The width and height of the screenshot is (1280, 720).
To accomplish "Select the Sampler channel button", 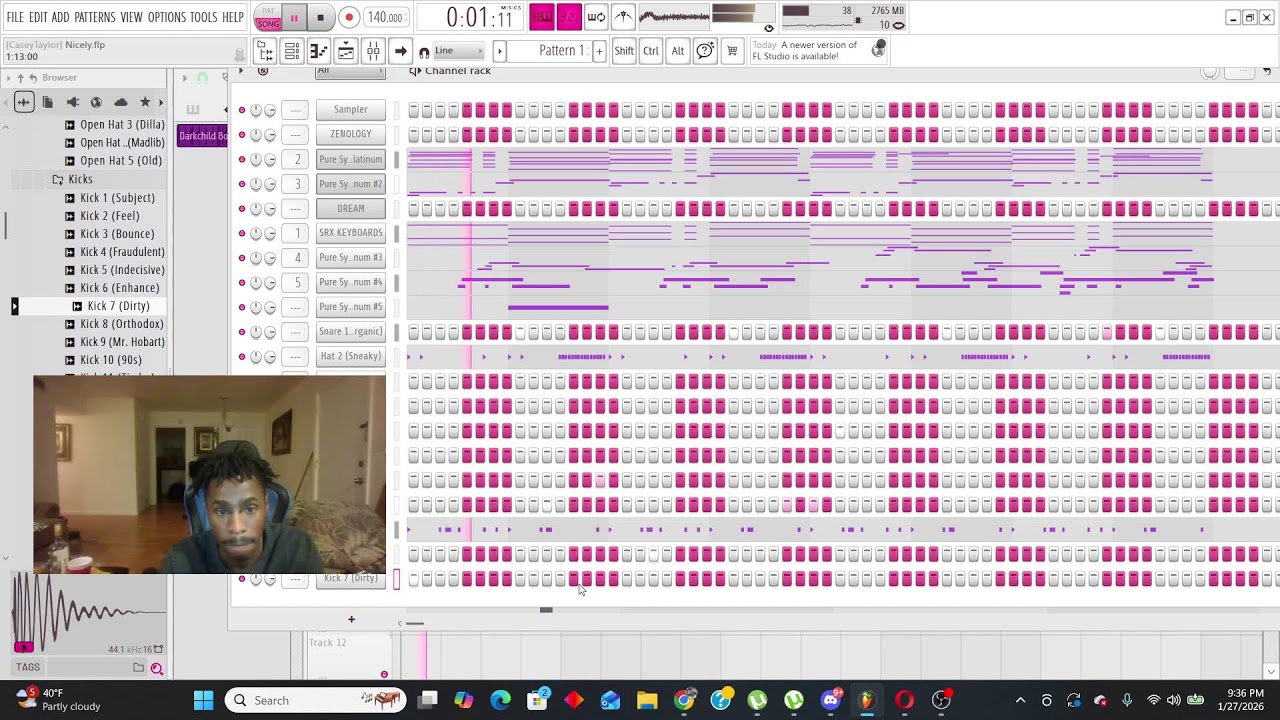I will click(x=350, y=110).
